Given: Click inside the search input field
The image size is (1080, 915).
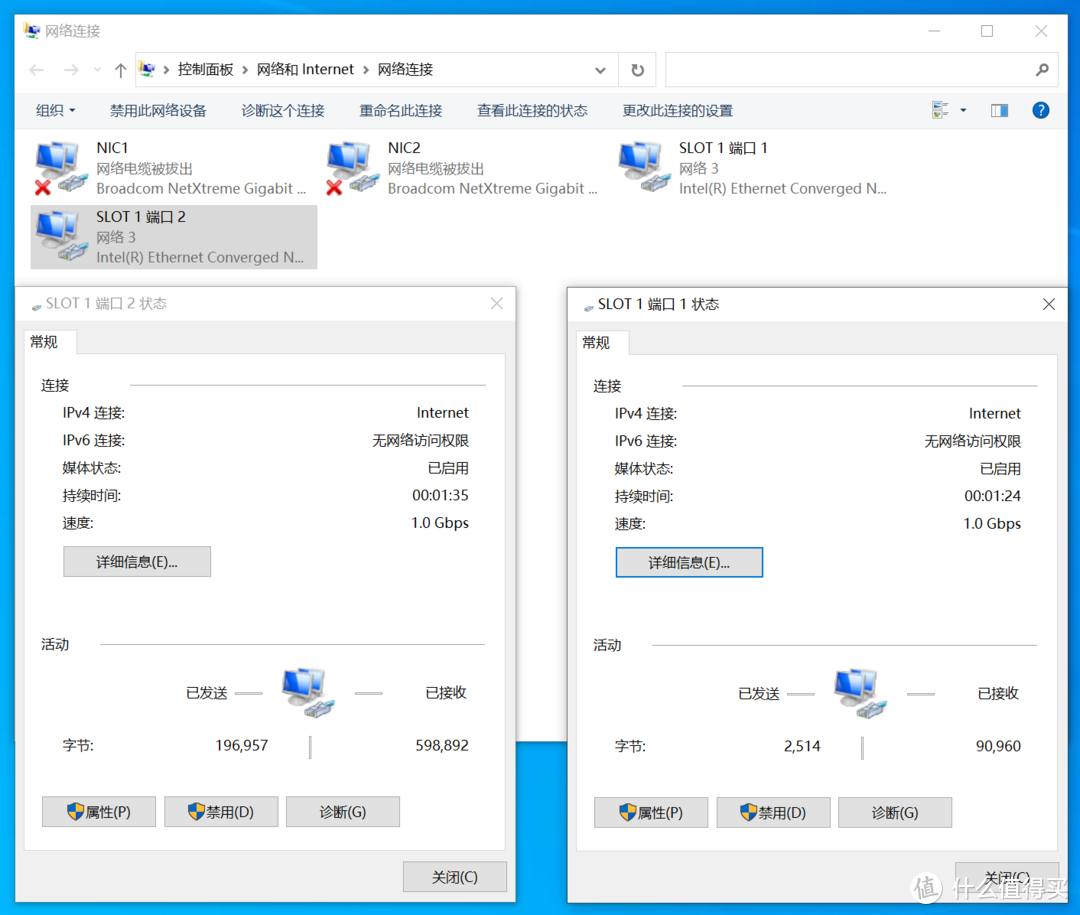Looking at the screenshot, I should click(860, 69).
